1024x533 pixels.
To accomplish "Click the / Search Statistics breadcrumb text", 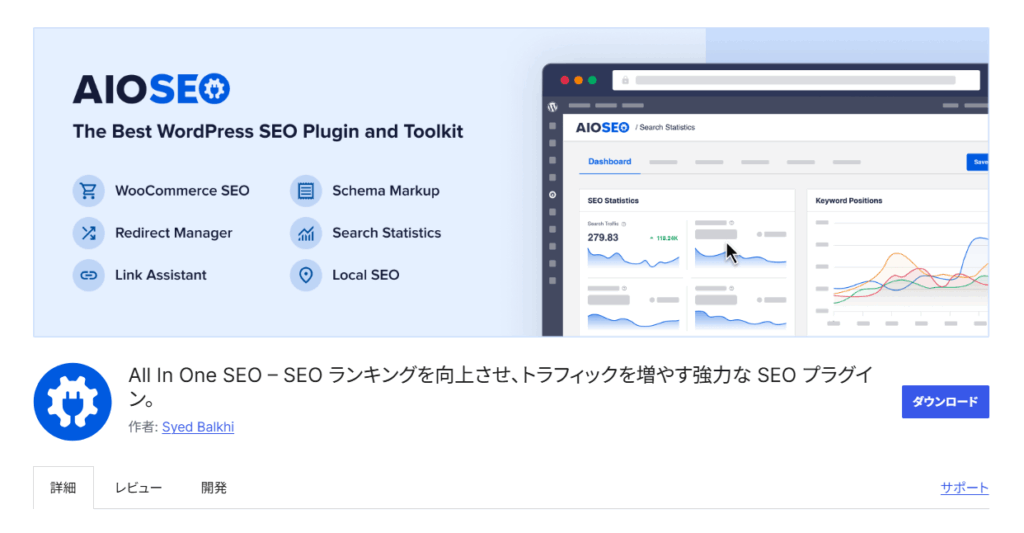I will 665,127.
